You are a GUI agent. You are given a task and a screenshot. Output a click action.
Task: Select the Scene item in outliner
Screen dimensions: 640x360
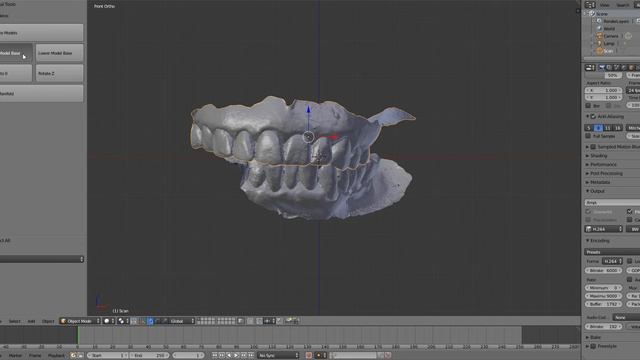click(x=602, y=14)
